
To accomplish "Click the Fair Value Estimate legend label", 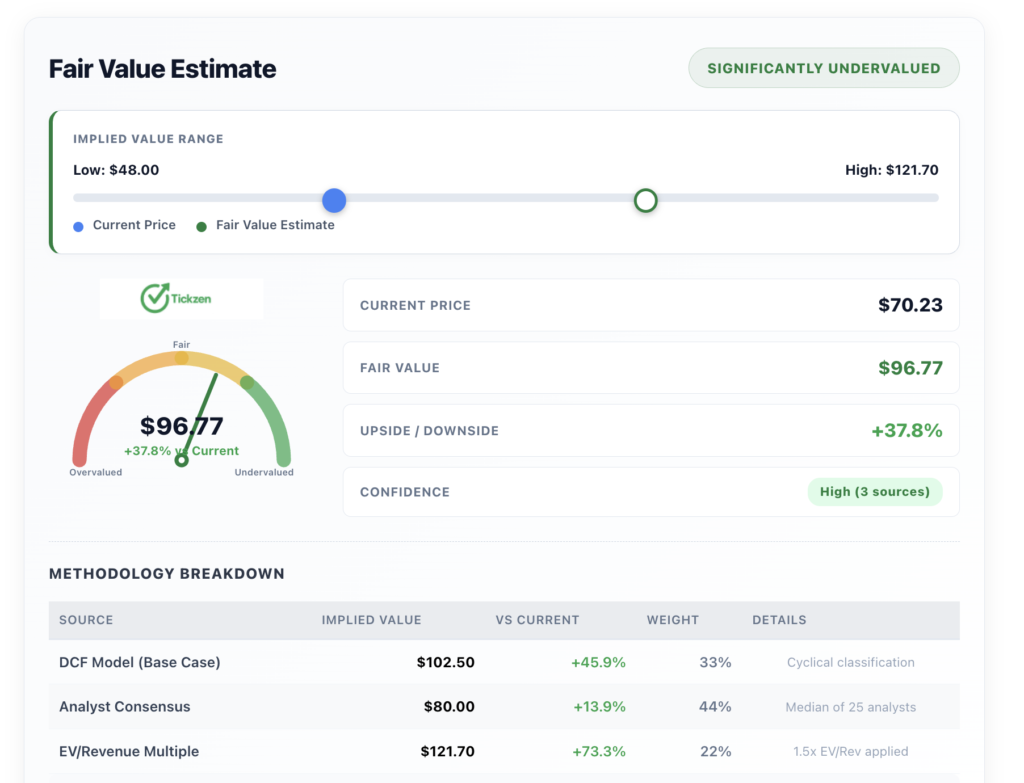I will pyautogui.click(x=275, y=225).
